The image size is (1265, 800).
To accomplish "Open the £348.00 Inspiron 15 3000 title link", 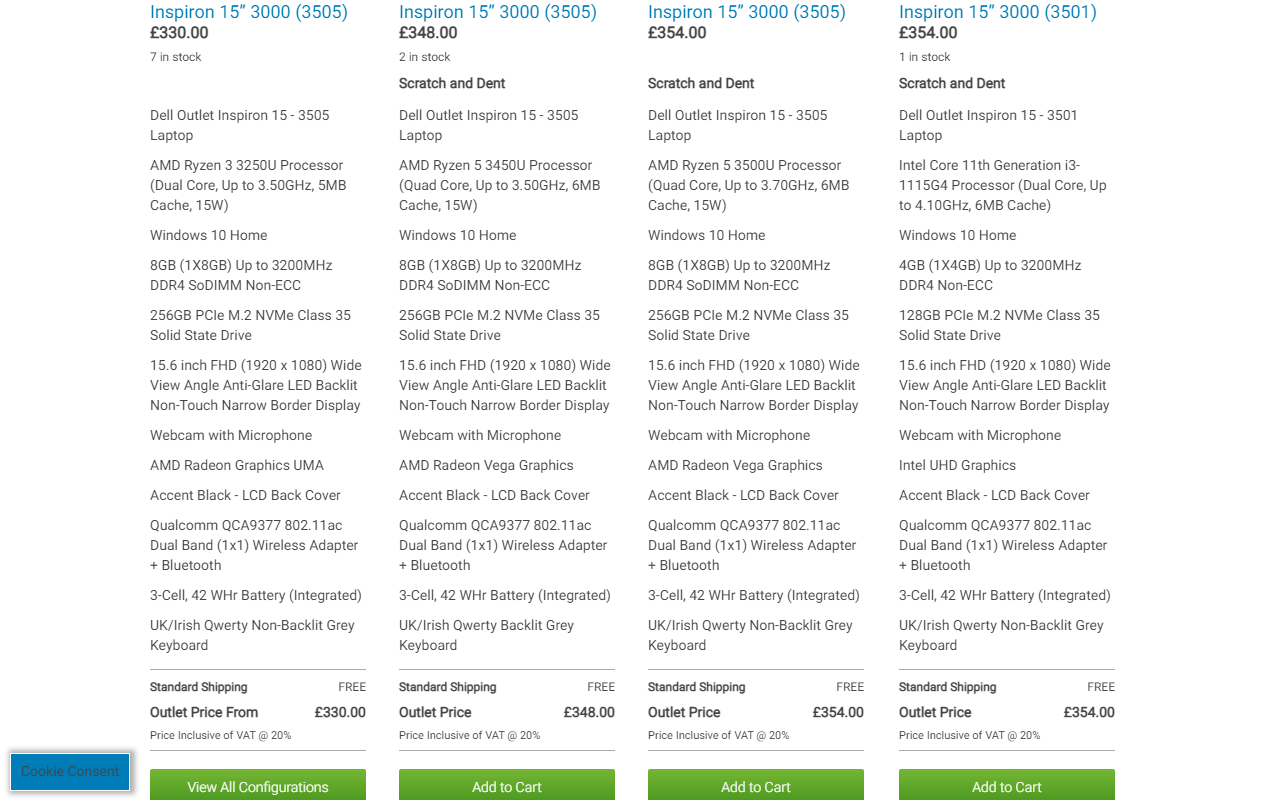I will pos(498,12).
